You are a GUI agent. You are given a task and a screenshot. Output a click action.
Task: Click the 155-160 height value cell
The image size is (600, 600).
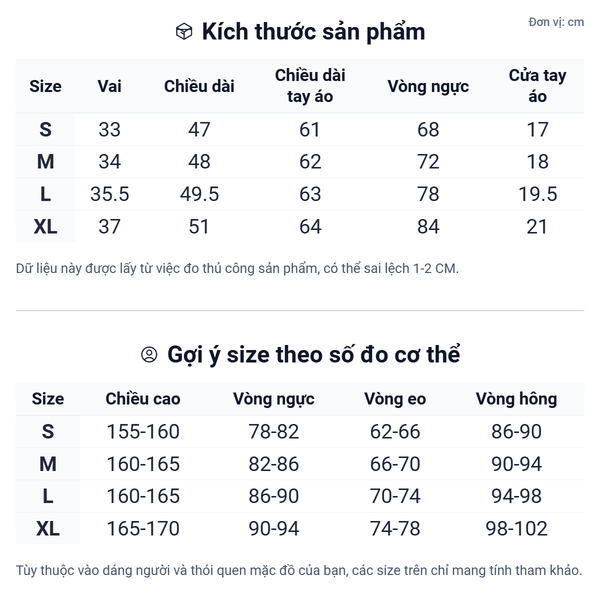143,432
